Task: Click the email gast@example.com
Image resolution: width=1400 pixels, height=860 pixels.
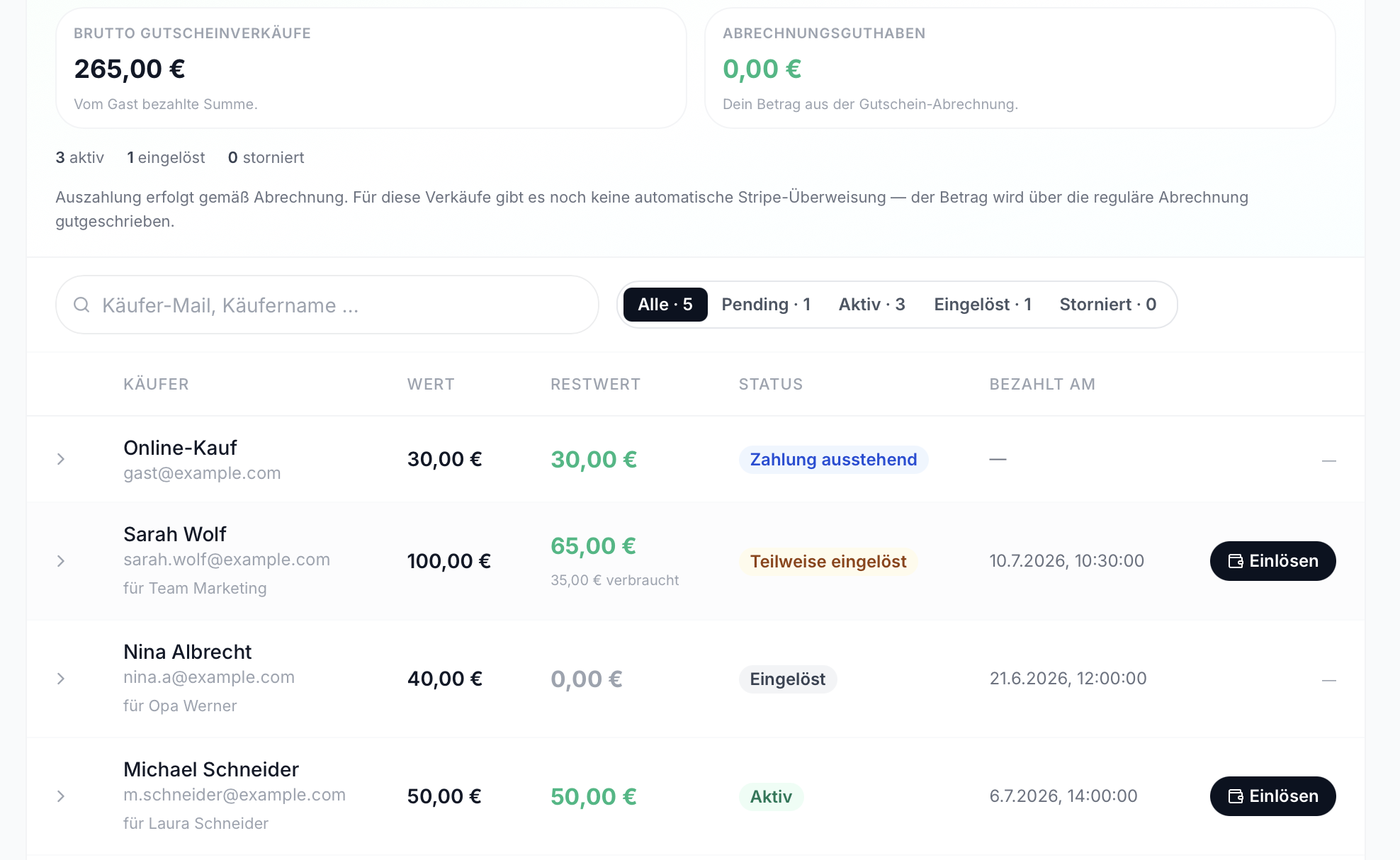Action: point(202,473)
